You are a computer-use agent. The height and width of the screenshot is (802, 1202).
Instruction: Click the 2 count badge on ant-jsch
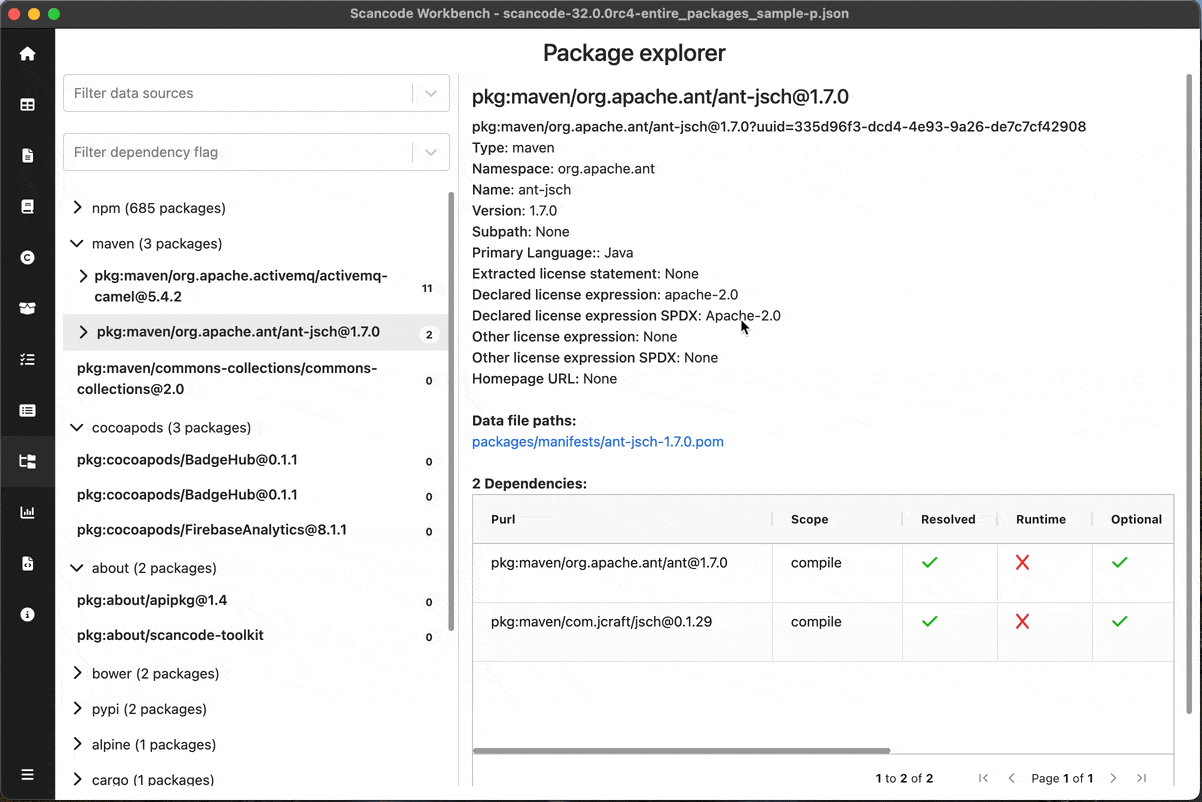click(429, 335)
